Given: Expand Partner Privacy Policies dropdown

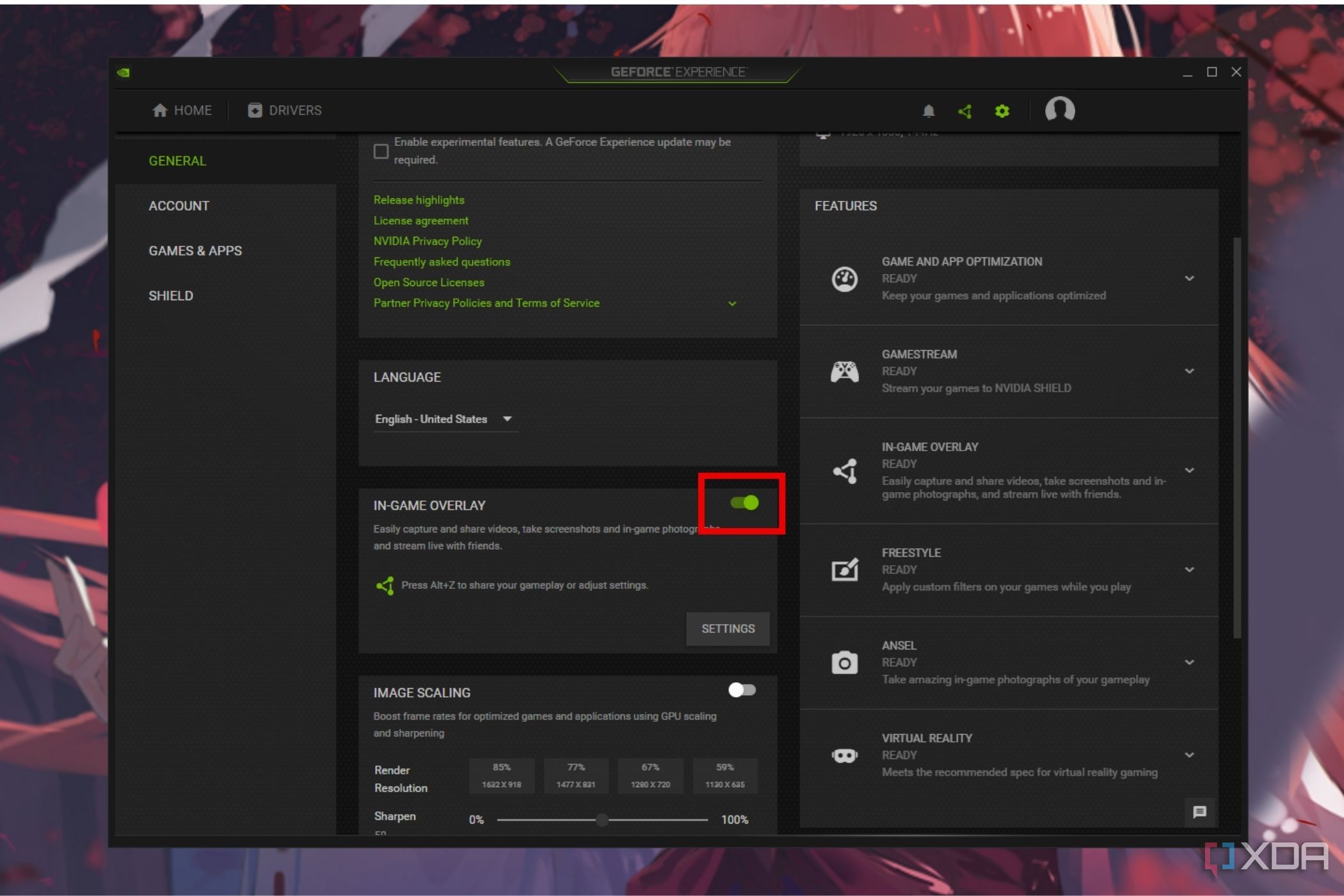Looking at the screenshot, I should 732,303.
